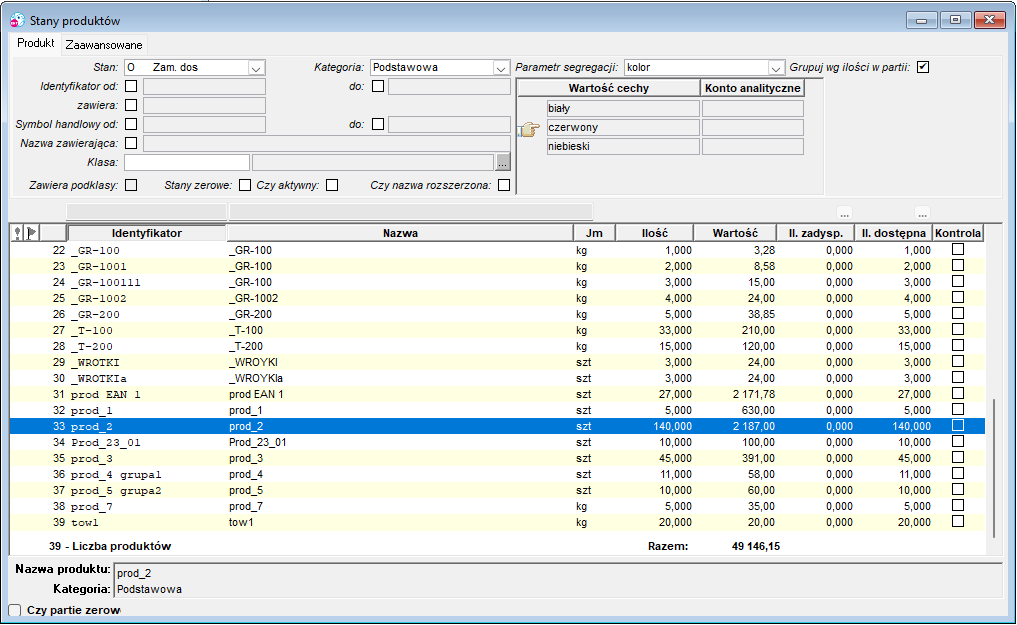Open the Kategoria dropdown

(x=501, y=67)
